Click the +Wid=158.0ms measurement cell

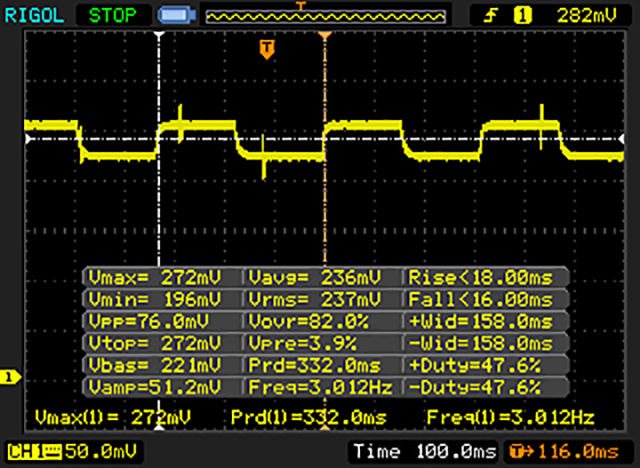click(486, 322)
